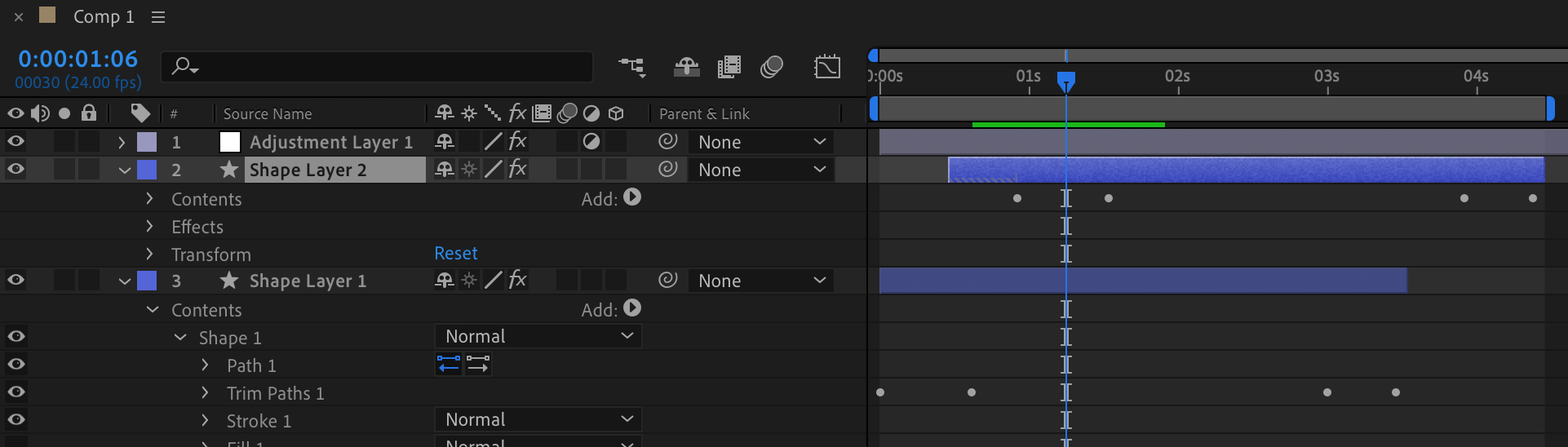Open the Shape 1 blend mode dropdown
Image resolution: width=1568 pixels, height=447 pixels.
(538, 337)
